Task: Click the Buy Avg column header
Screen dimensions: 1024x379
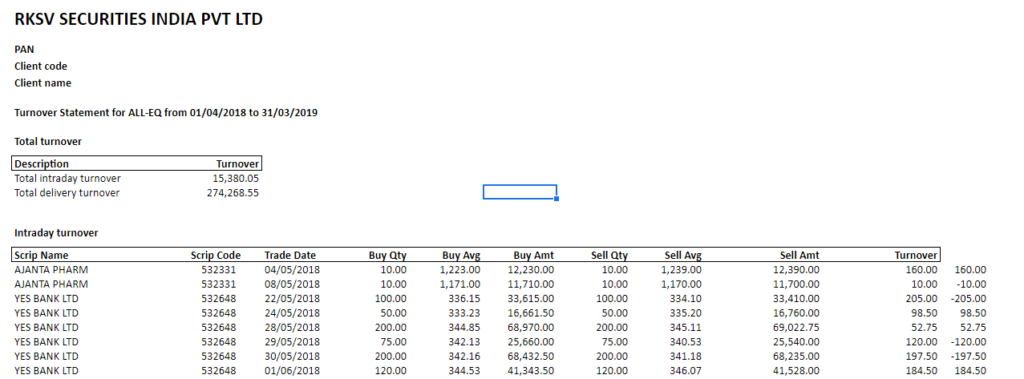Action: (461, 255)
